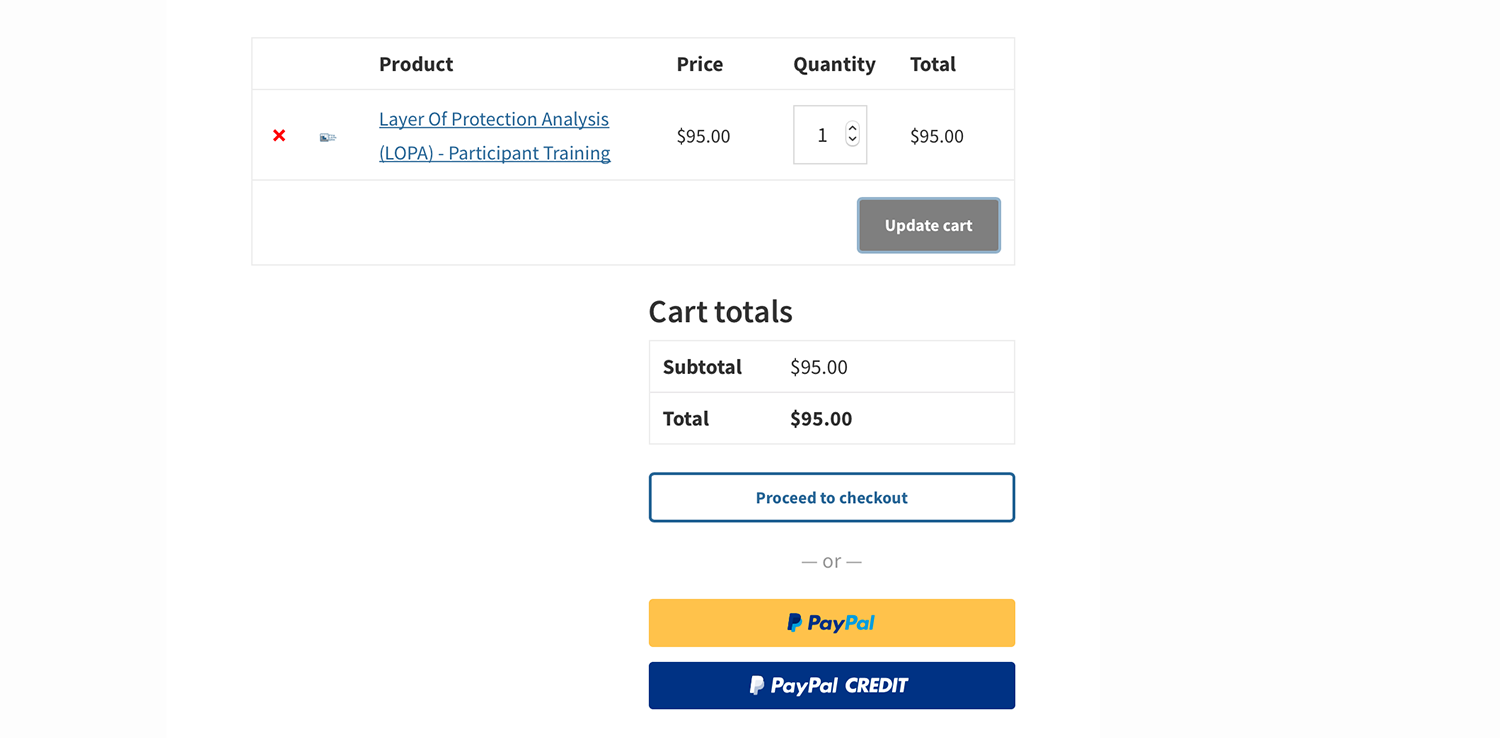This screenshot has width=1500, height=738.
Task: Choose the PayPal CREDIT button
Action: coord(832,686)
